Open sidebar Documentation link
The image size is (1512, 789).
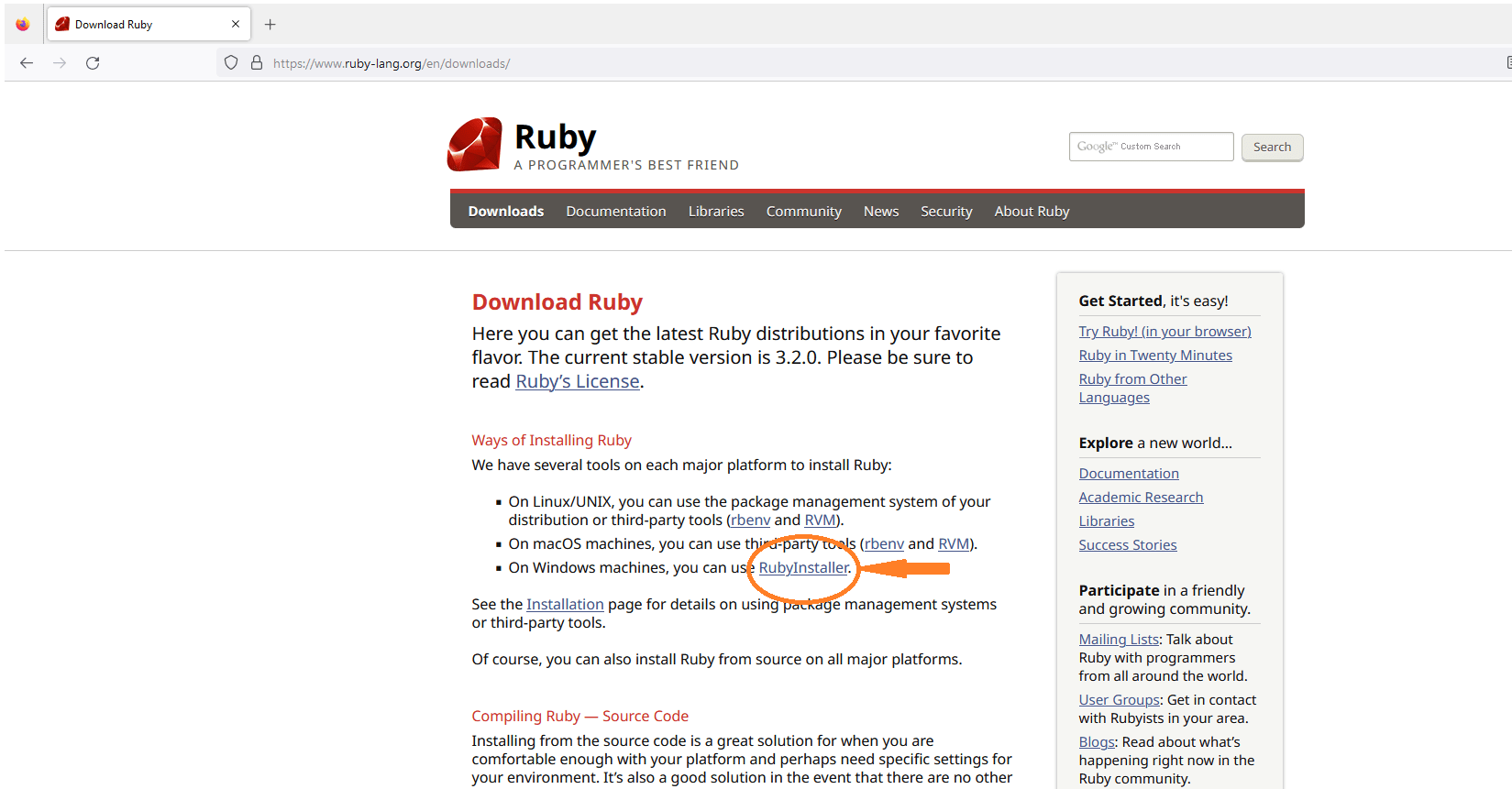click(1129, 474)
